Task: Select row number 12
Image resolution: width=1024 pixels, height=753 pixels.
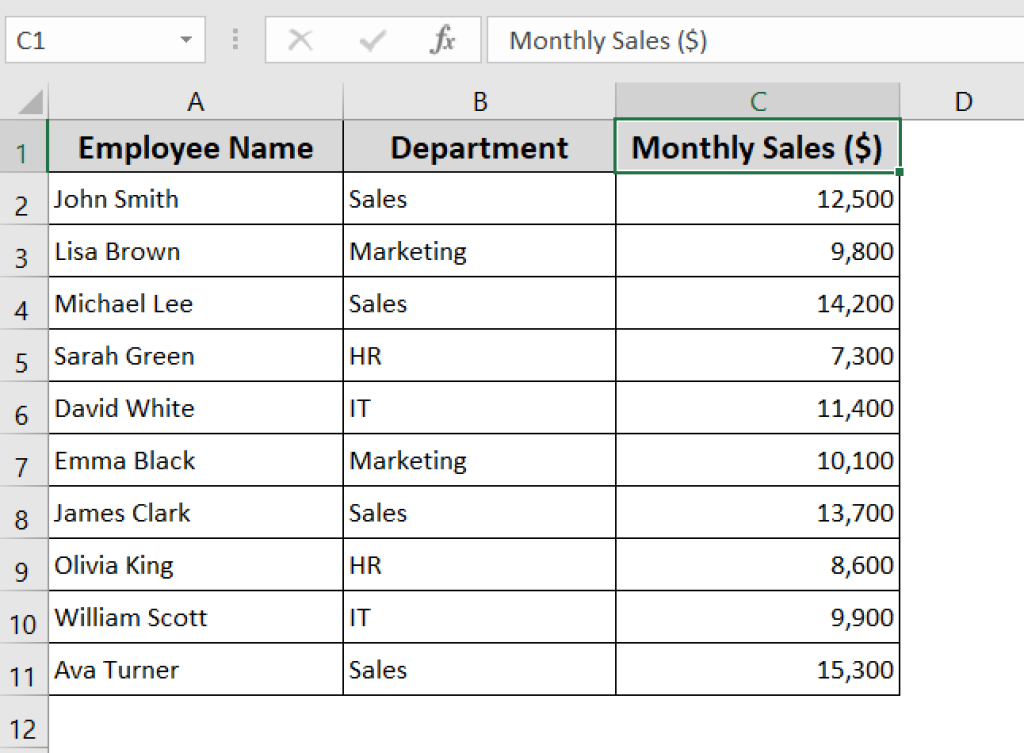Action: (25, 722)
